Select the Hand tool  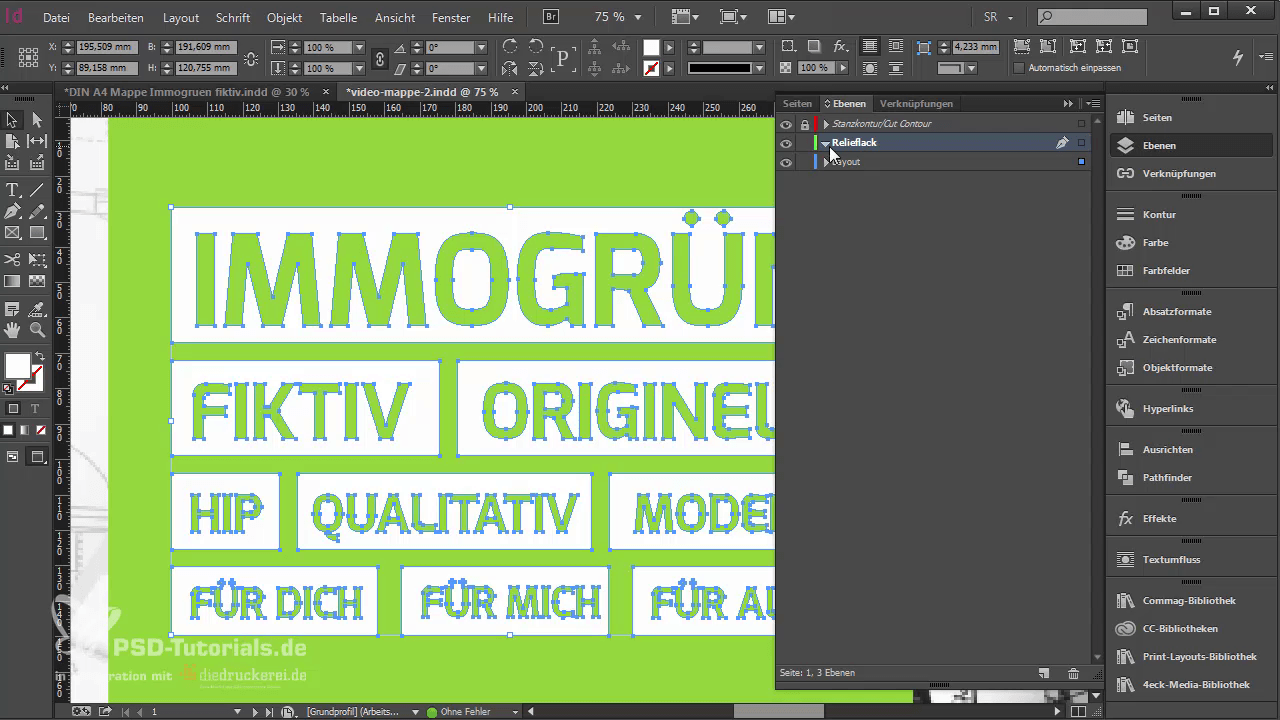click(x=12, y=330)
